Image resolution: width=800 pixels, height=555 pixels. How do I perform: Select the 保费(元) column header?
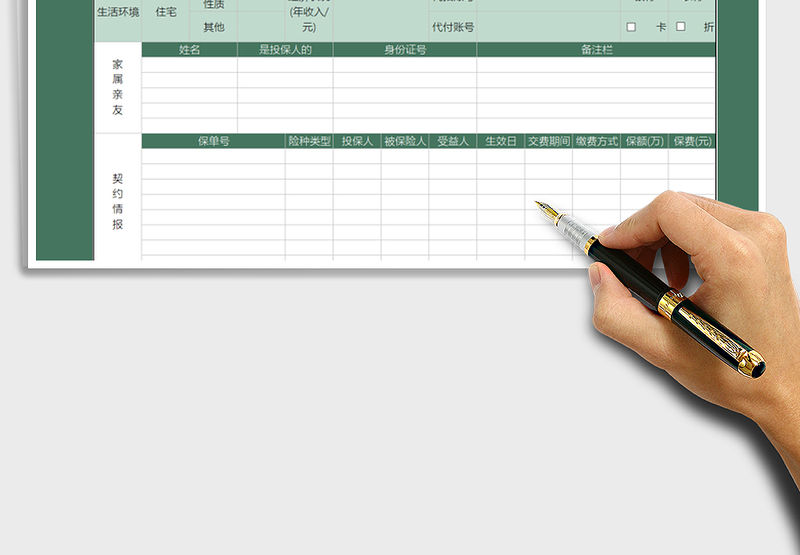tap(692, 141)
